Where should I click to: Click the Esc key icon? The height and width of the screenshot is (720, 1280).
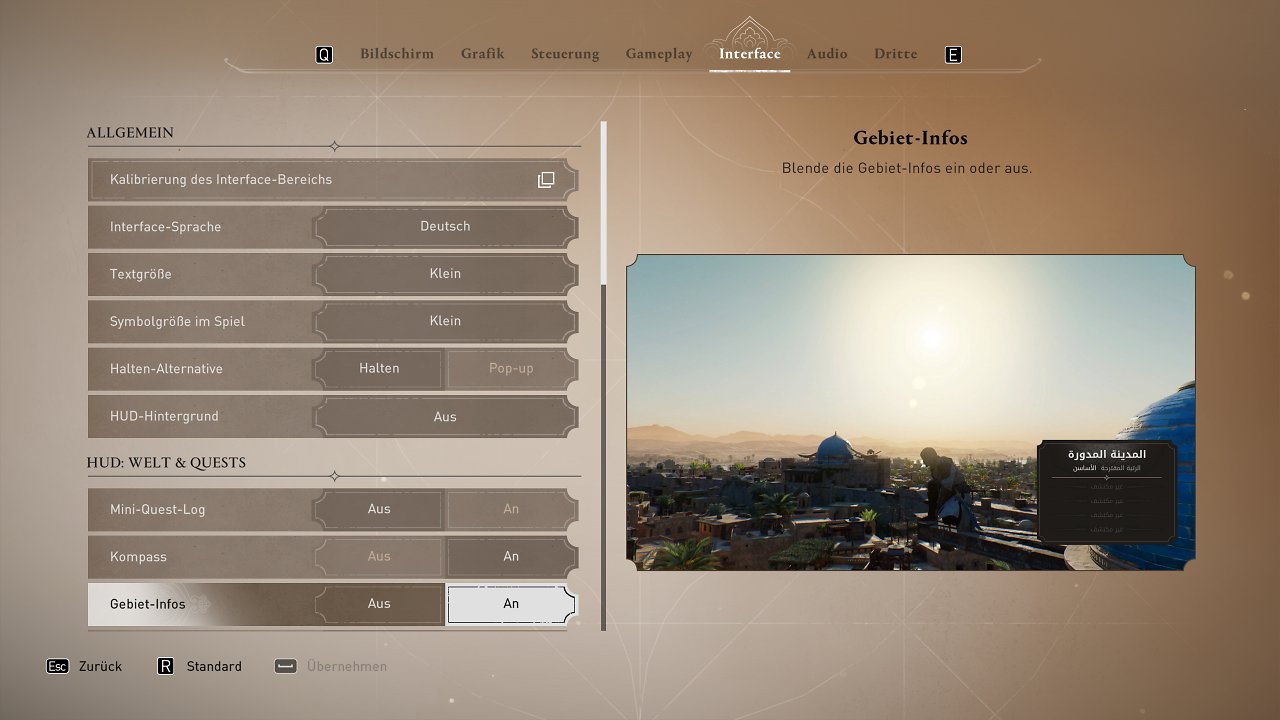tap(57, 666)
